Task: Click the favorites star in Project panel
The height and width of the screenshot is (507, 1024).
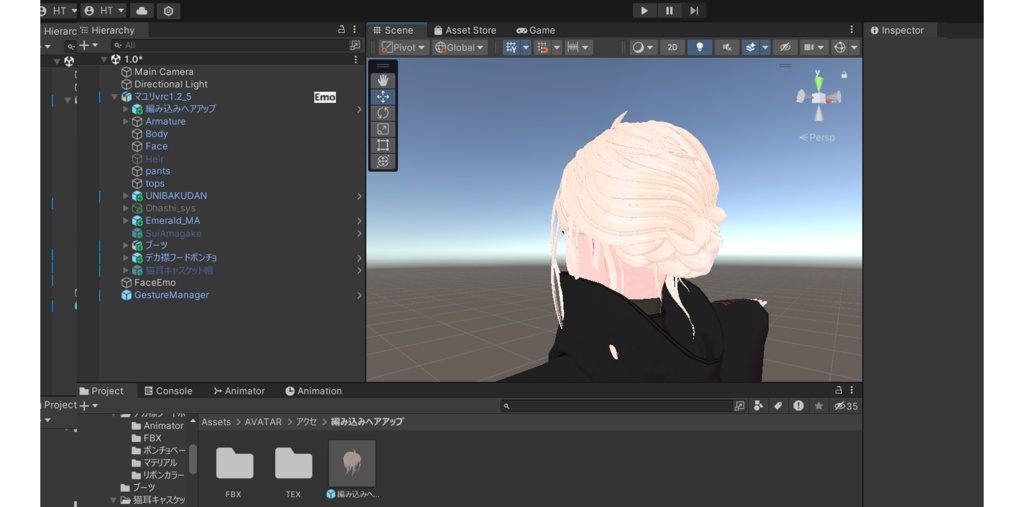Action: (818, 406)
